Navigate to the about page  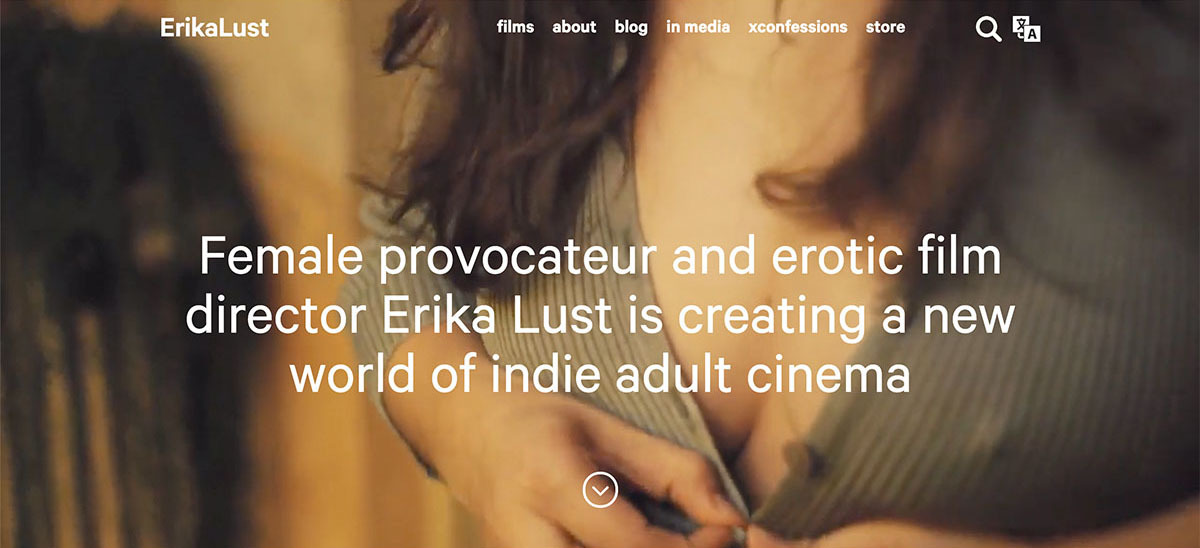coord(574,27)
